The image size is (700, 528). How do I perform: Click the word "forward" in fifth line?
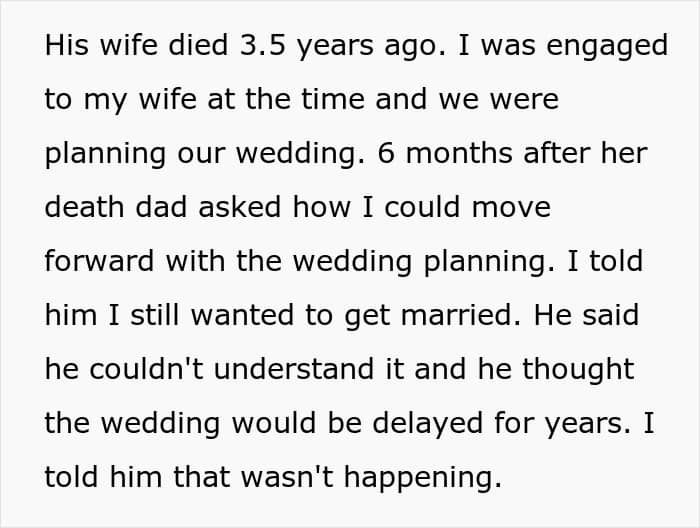coord(99,261)
